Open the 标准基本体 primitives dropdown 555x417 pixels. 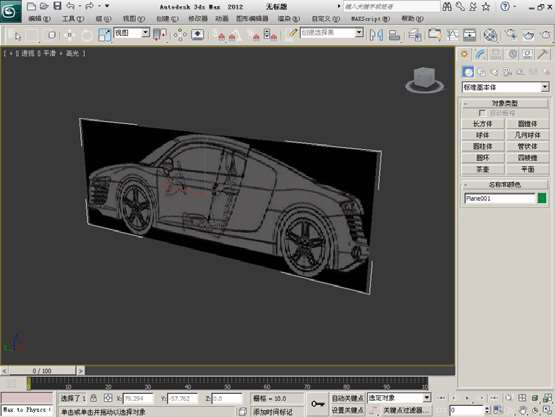click(x=505, y=87)
